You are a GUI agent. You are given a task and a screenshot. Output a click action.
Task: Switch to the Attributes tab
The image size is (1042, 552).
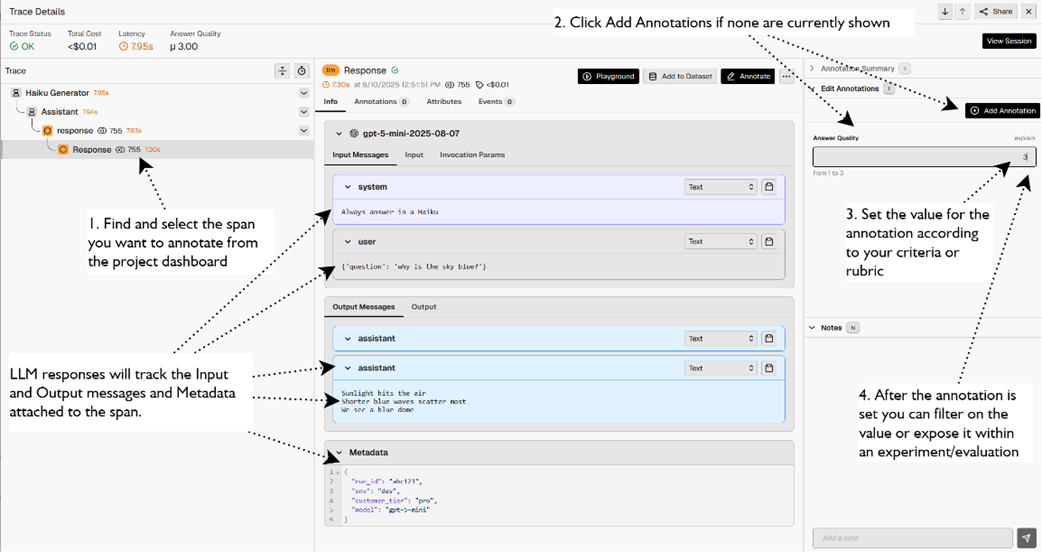tap(444, 102)
